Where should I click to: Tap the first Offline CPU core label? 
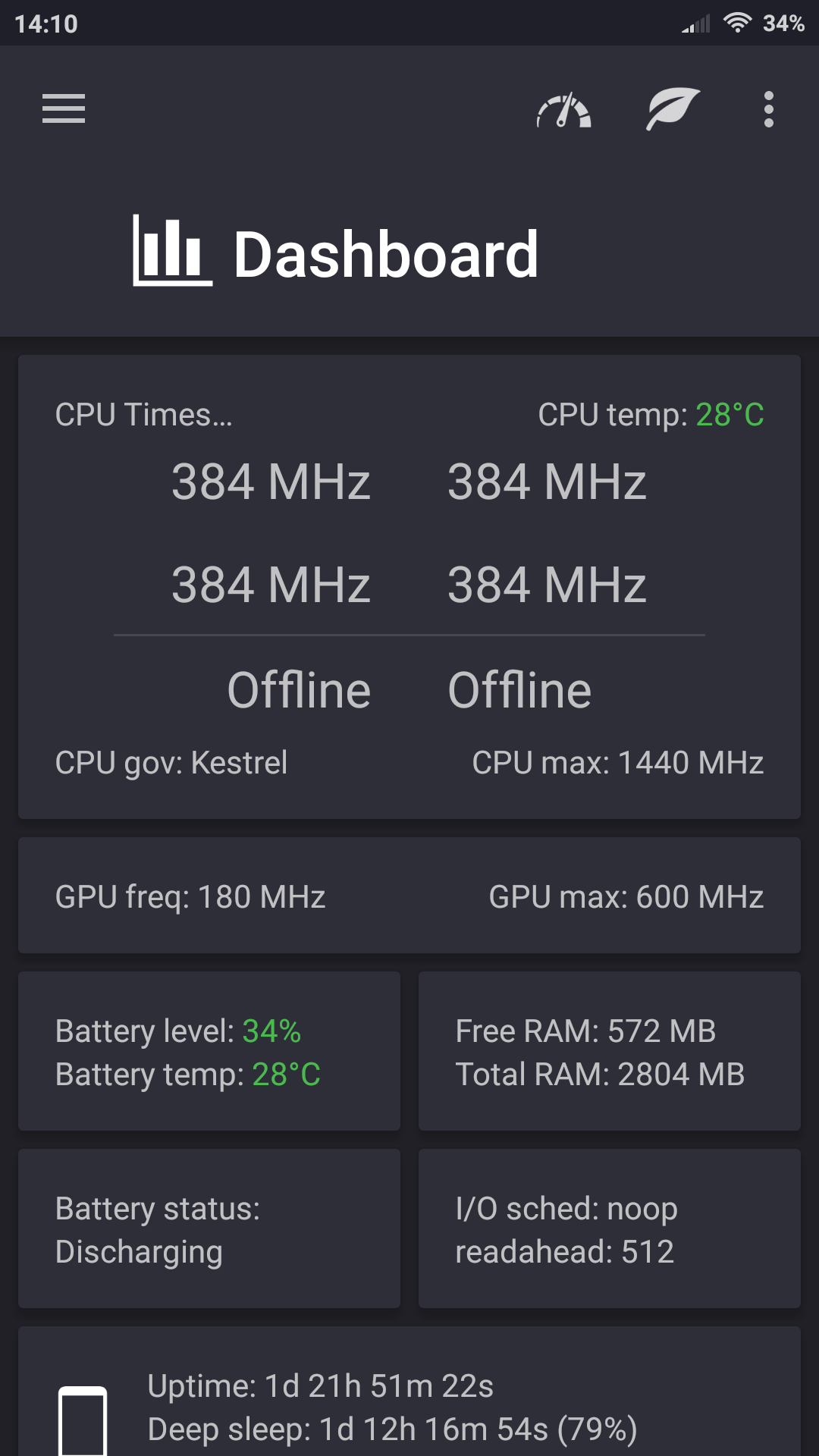click(x=299, y=690)
